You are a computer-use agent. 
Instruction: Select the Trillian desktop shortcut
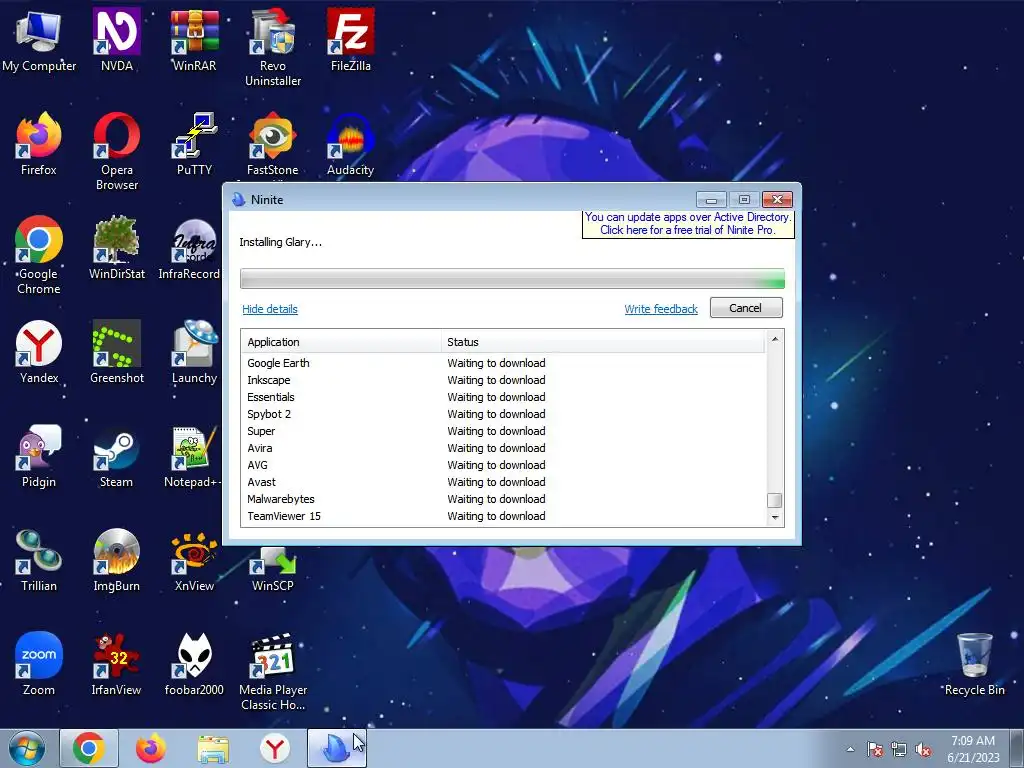point(39,560)
